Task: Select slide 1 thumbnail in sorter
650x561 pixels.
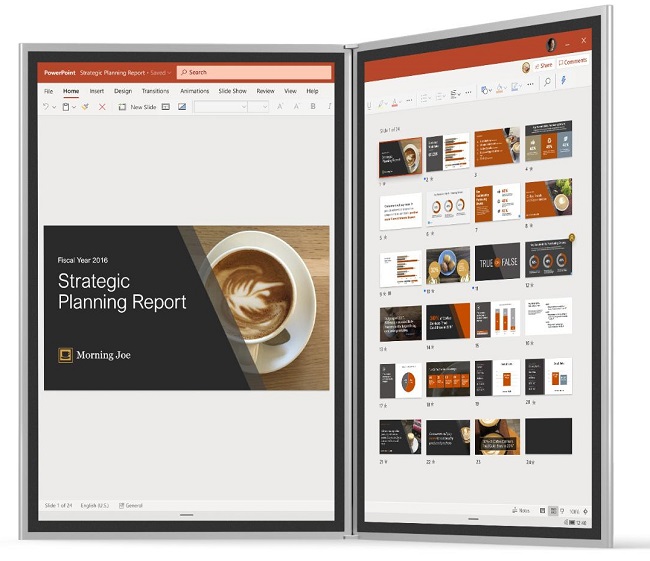Action: pyautogui.click(x=400, y=157)
